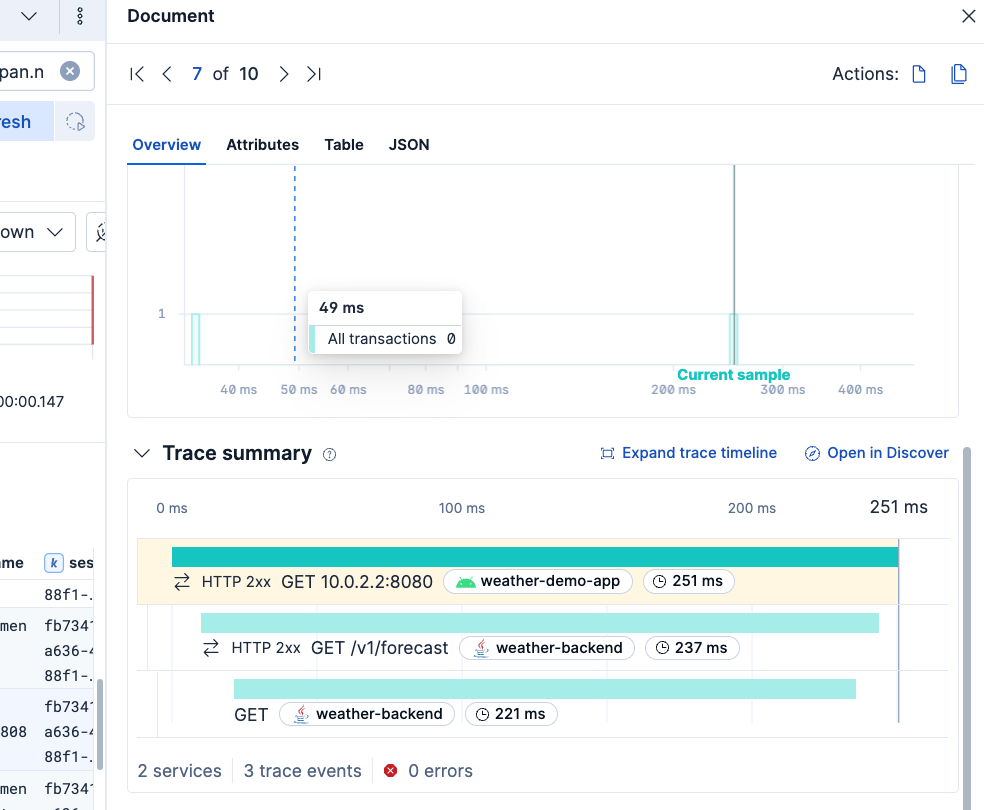Click the red errors icon
The width and height of the screenshot is (984, 810).
click(x=390, y=770)
